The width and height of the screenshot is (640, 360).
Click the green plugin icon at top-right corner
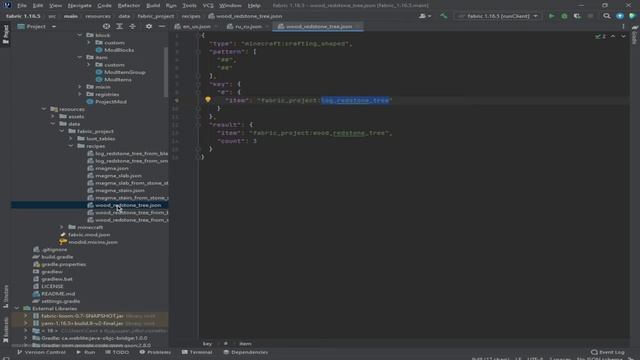pos(632,16)
